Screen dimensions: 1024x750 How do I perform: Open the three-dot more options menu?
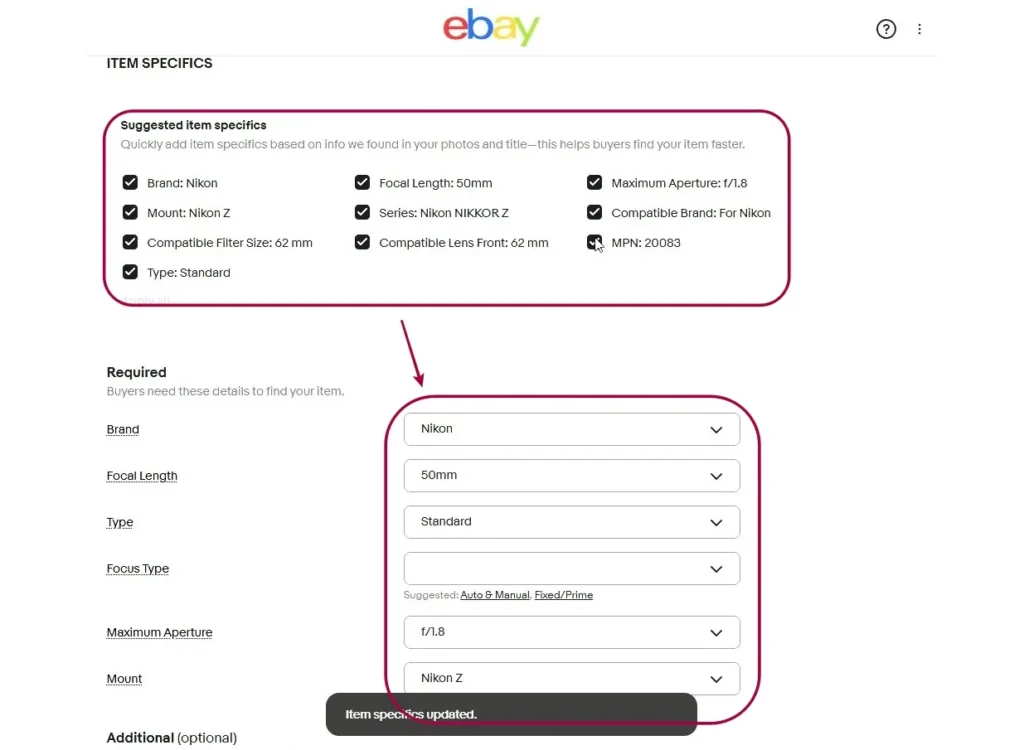coord(919,29)
